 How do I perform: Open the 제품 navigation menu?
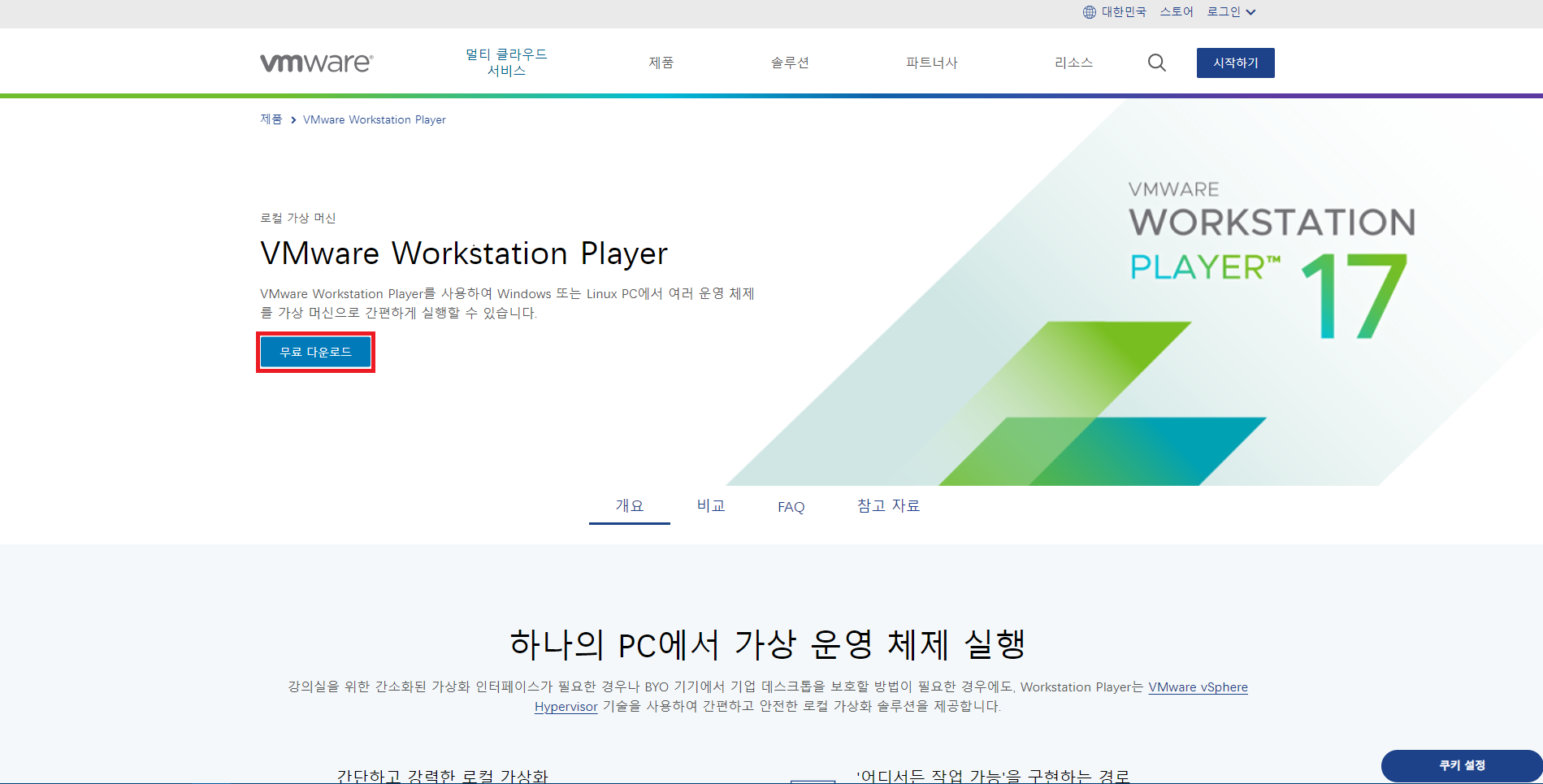[x=661, y=63]
